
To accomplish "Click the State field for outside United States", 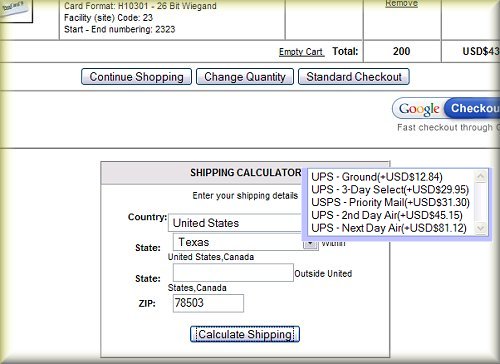I will click(x=233, y=273).
